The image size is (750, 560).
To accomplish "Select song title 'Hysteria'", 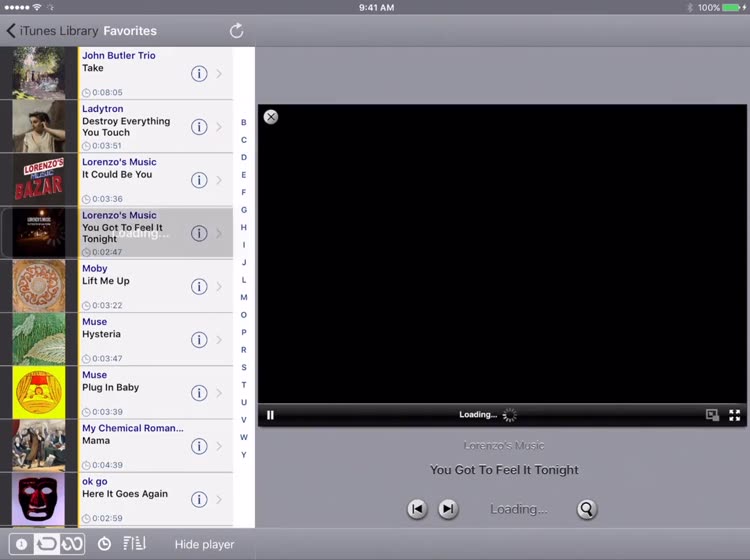I will pyautogui.click(x=101, y=334).
